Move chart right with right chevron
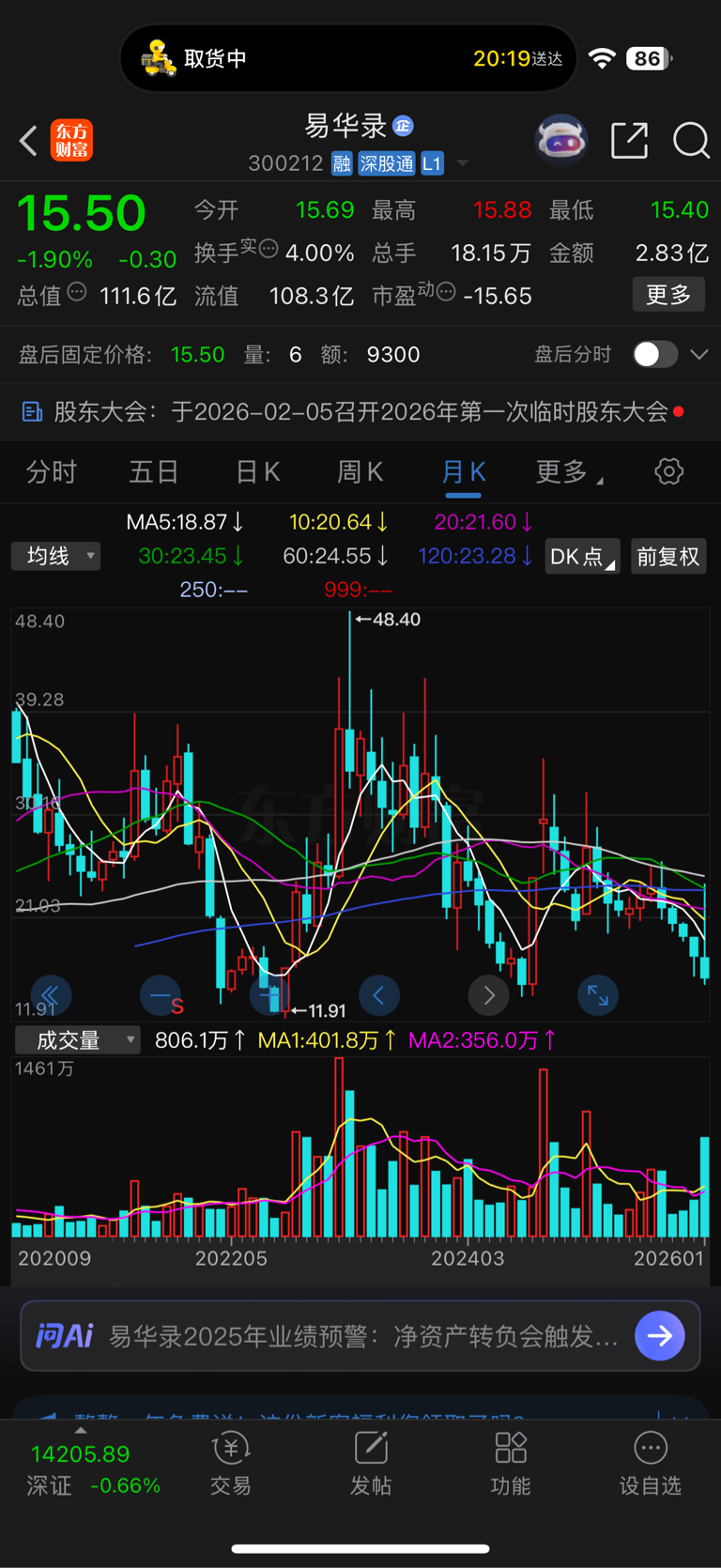Image resolution: width=721 pixels, height=1568 pixels. click(x=488, y=995)
